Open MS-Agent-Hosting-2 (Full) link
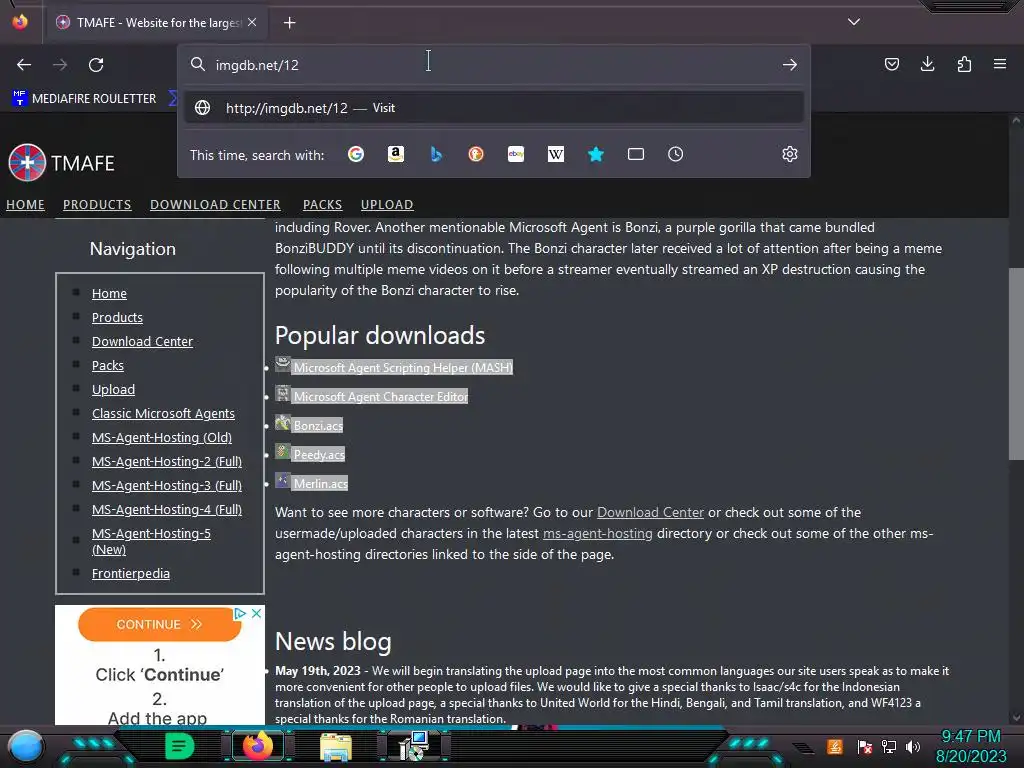 (x=167, y=462)
